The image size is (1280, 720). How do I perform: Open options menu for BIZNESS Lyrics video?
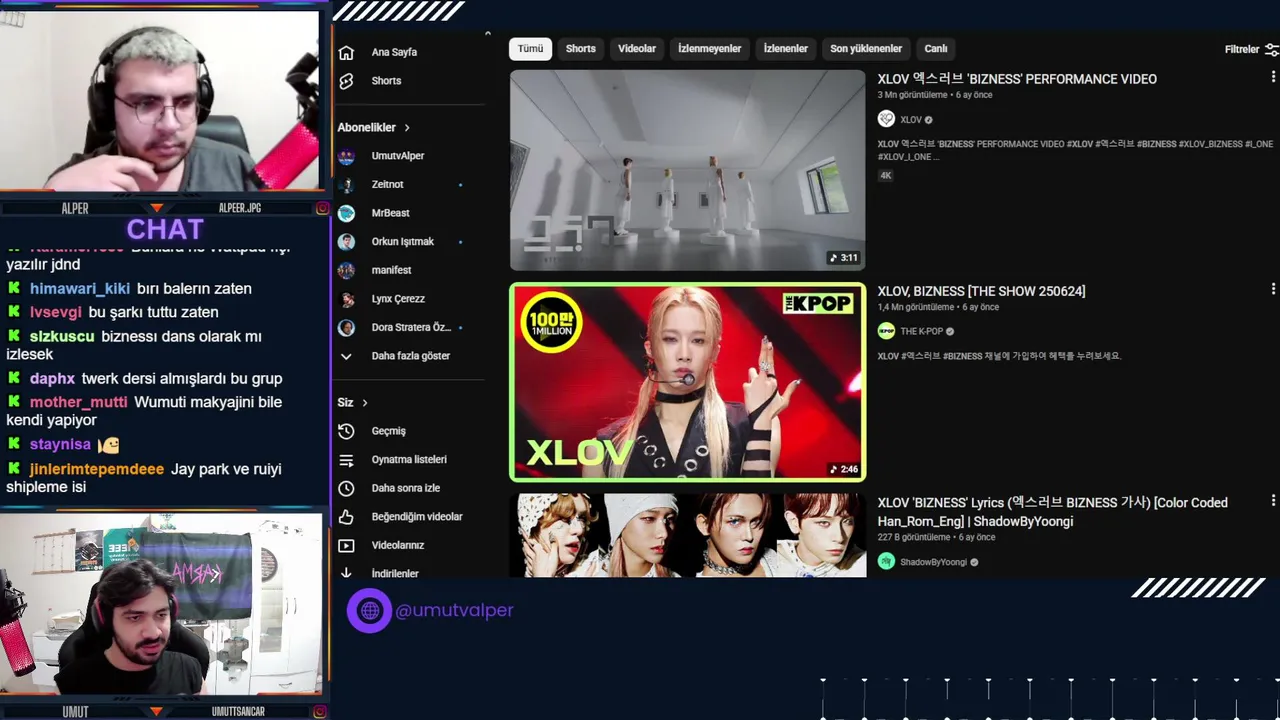click(1273, 500)
